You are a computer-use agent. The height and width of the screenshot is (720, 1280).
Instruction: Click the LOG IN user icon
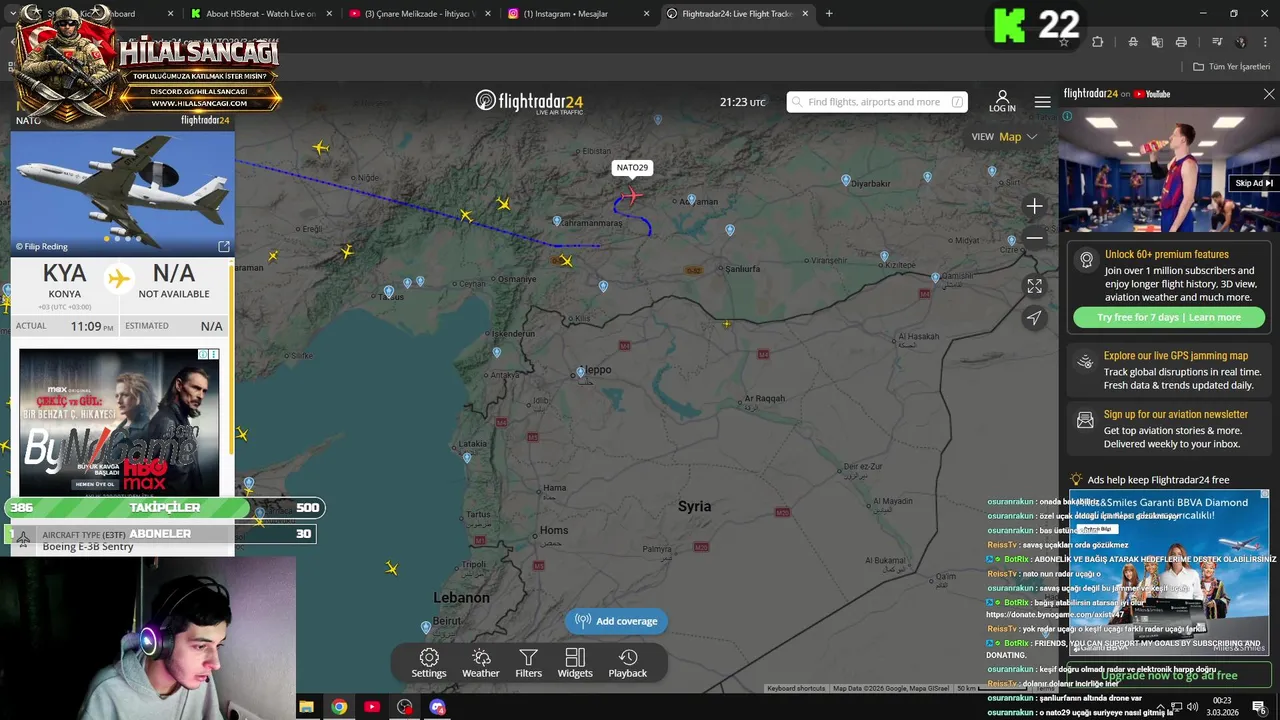[x=1002, y=101]
